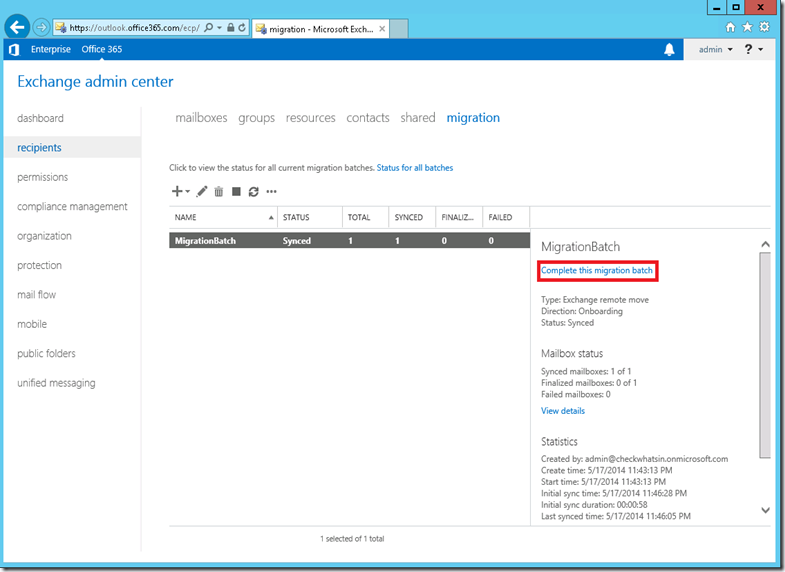
Task: Click the refresh icon in address bar
Action: point(242,28)
